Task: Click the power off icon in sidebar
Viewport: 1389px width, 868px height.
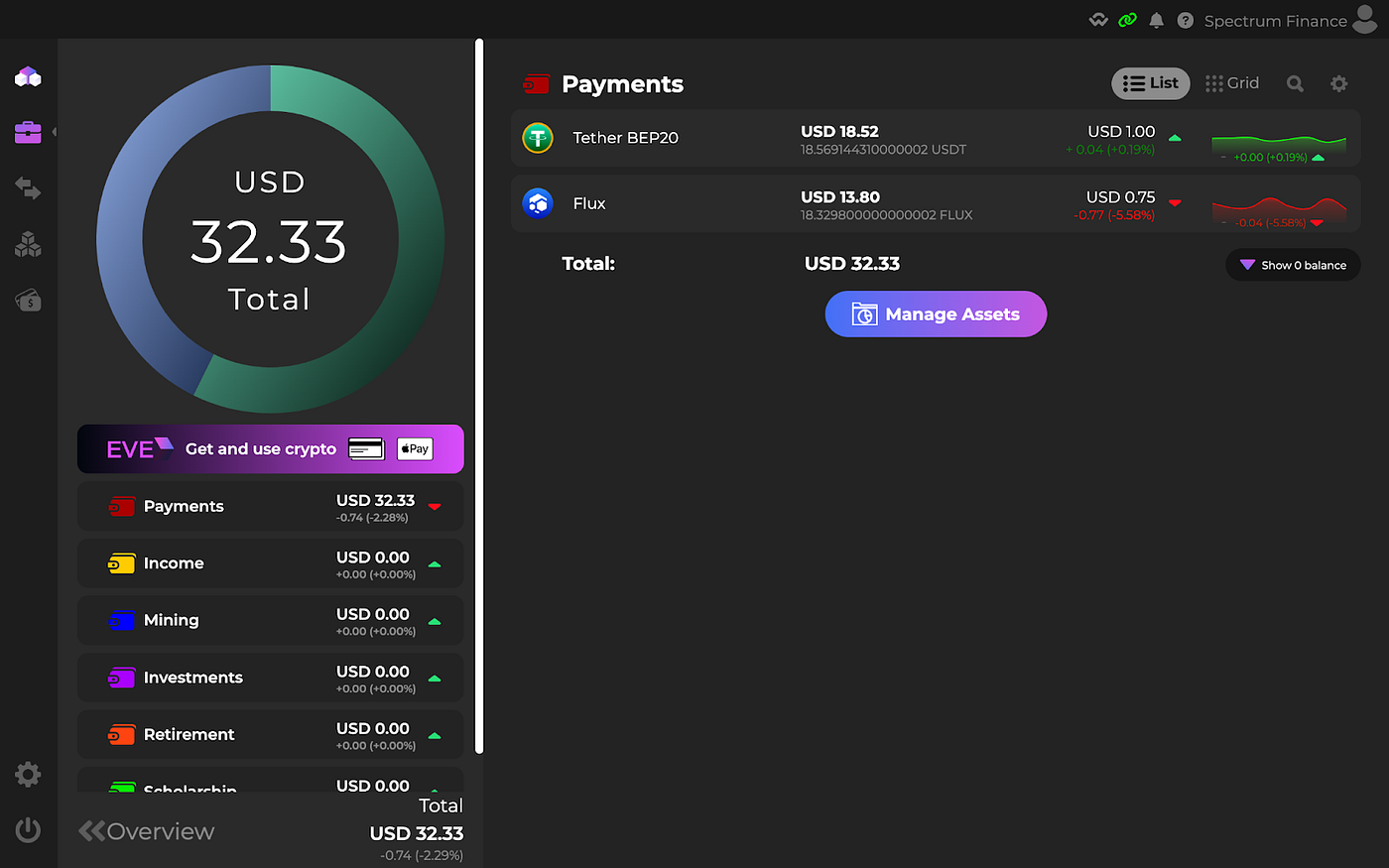Action: tap(28, 830)
